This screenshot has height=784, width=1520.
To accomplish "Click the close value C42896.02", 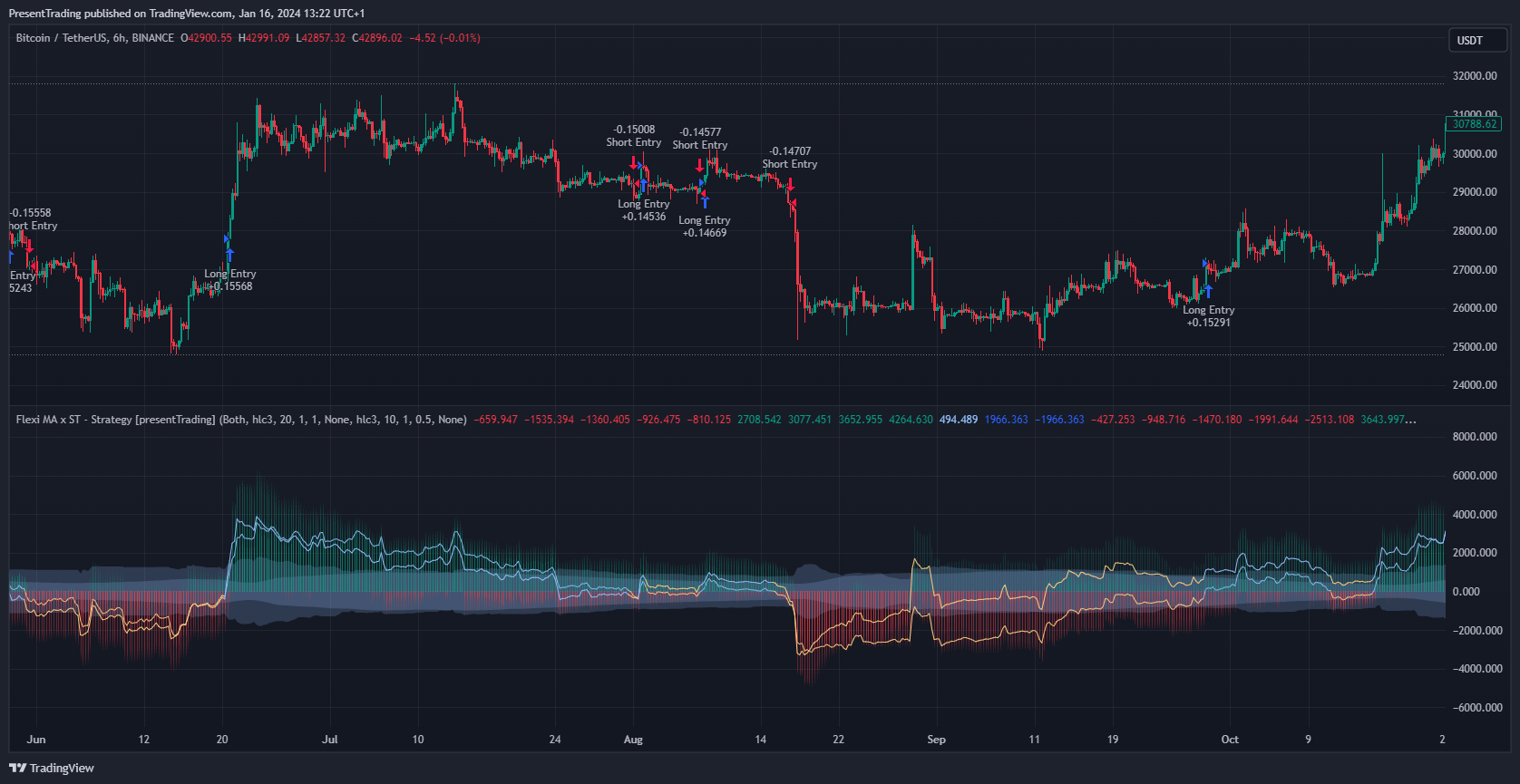I will coord(377,38).
